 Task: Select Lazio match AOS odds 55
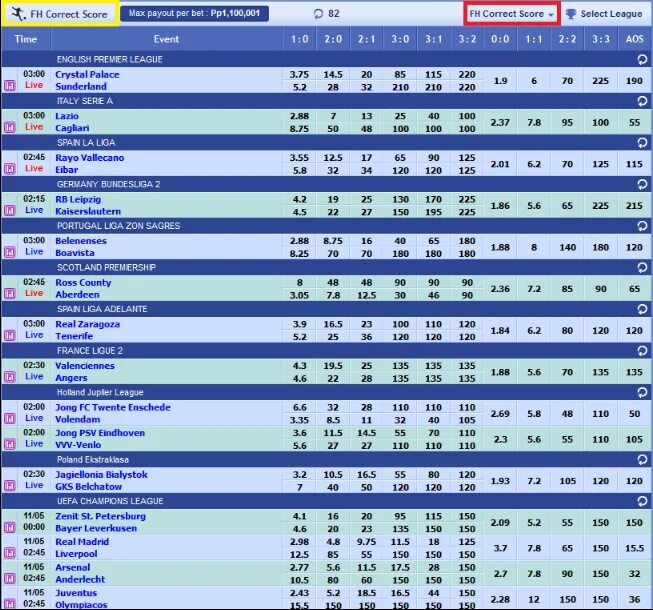coord(634,122)
